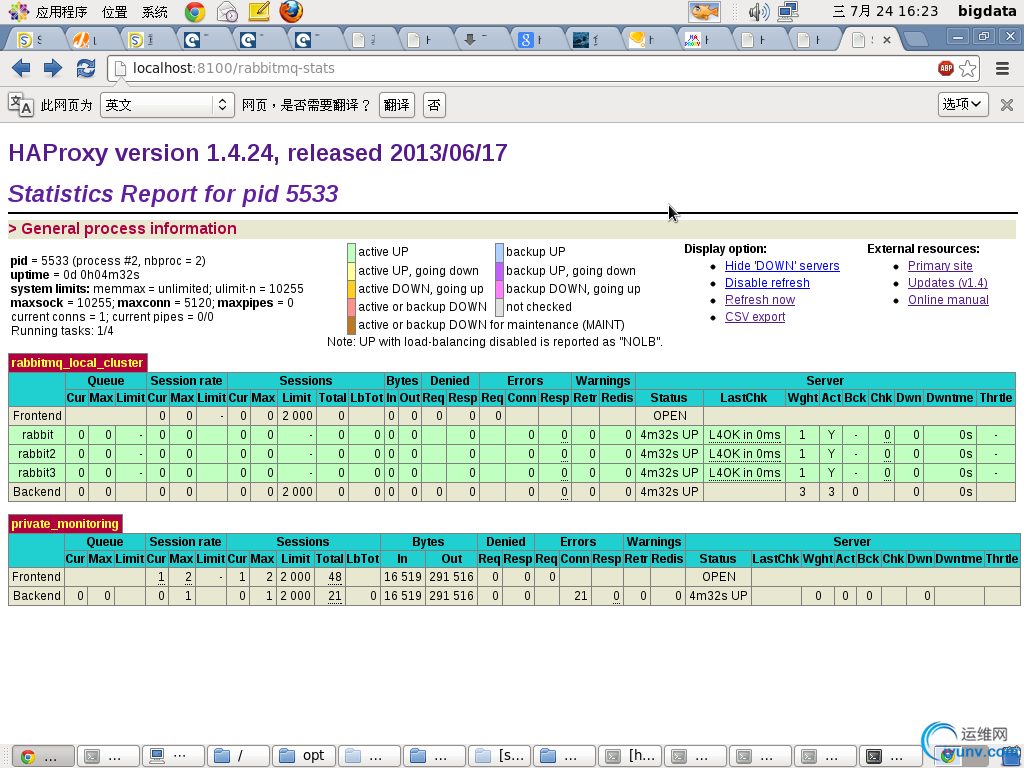Reload the page with the refresh icon

click(x=86, y=68)
